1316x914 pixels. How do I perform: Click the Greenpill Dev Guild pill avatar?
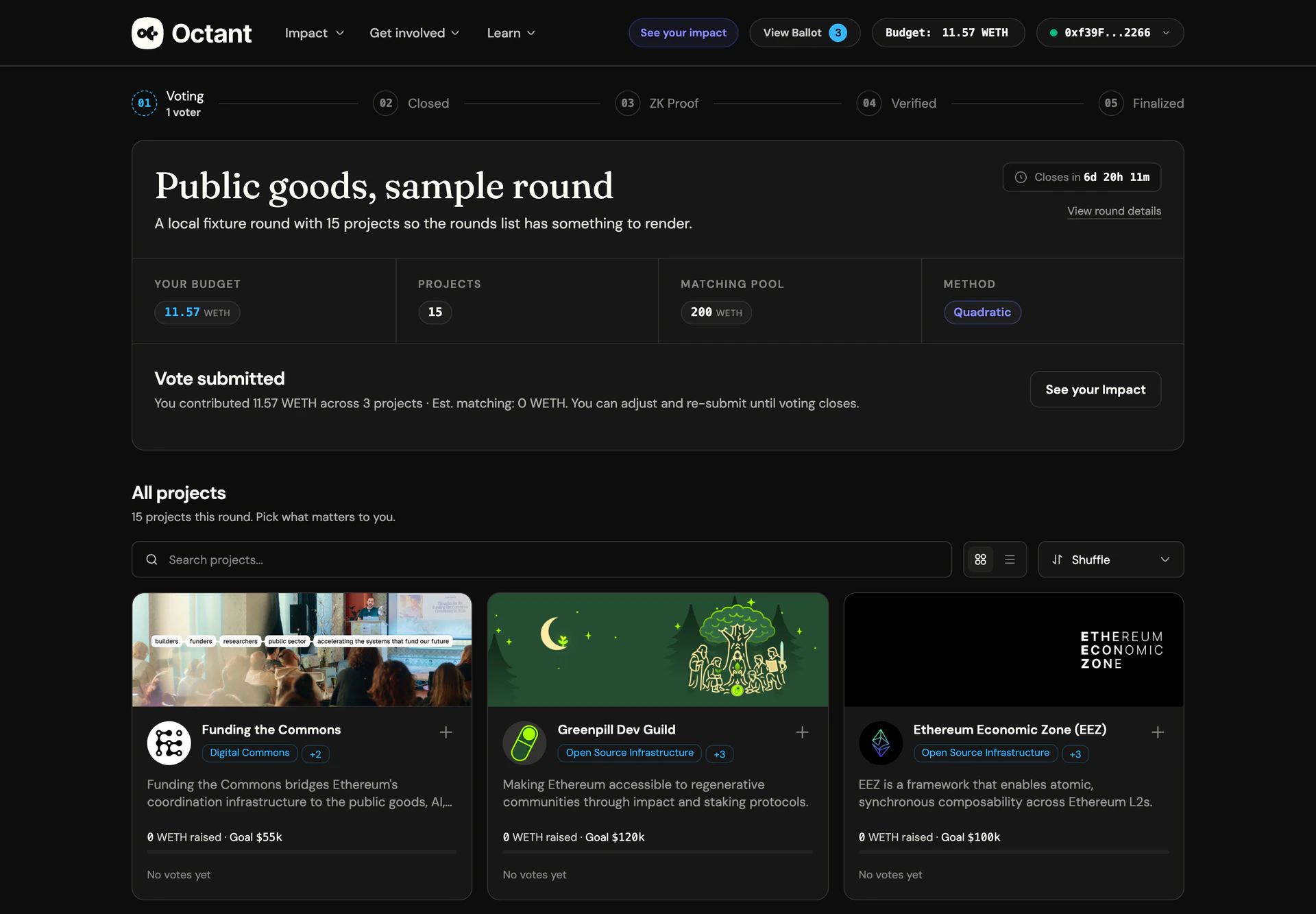(x=524, y=743)
